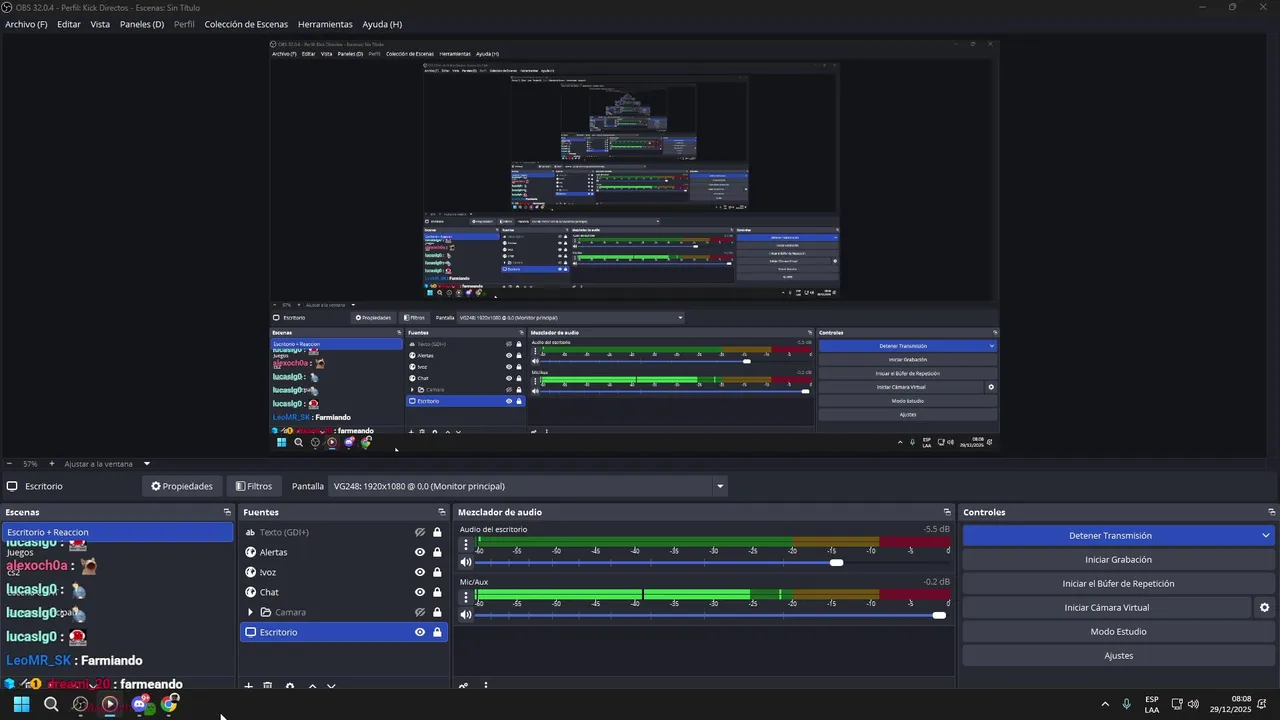1280x720 pixels.
Task: Unlock the Ivoz source
Action: point(437,572)
